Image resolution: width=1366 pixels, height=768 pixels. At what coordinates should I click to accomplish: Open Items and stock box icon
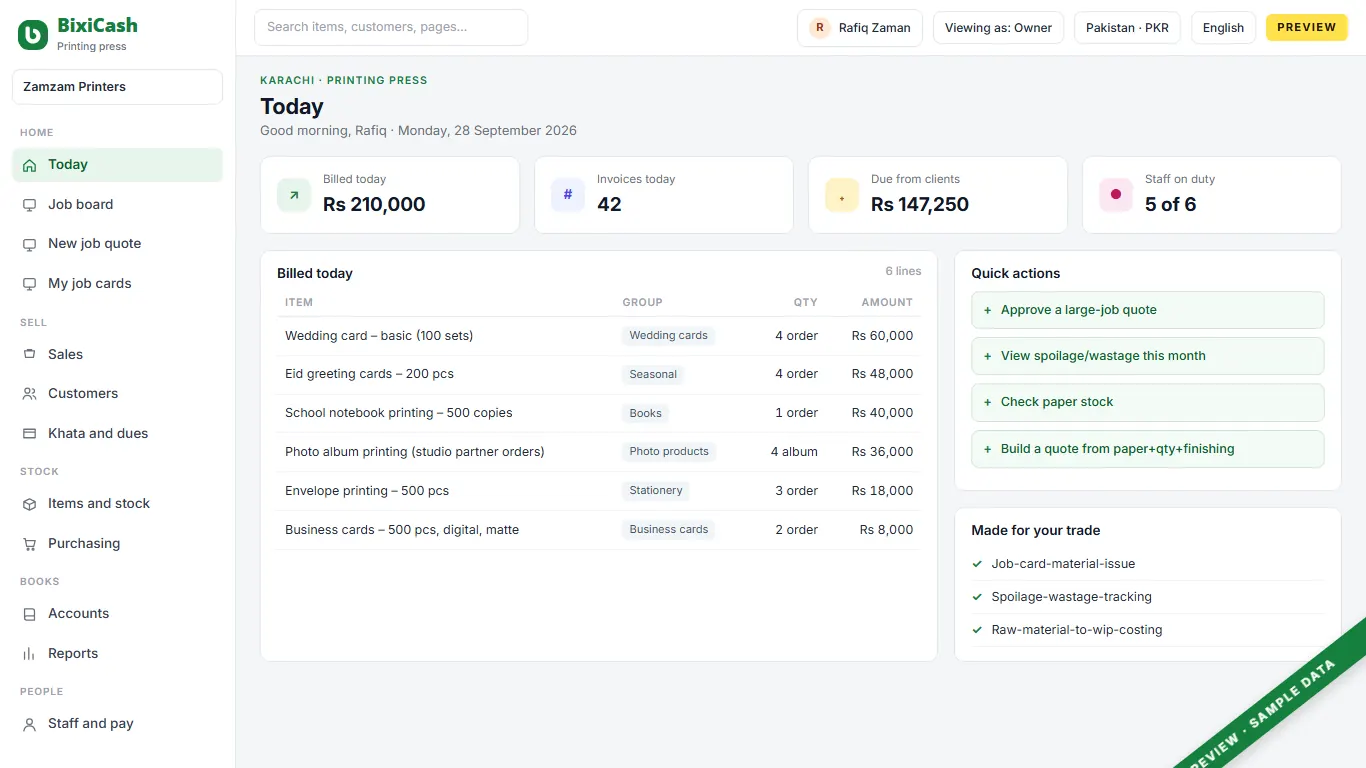click(x=29, y=504)
